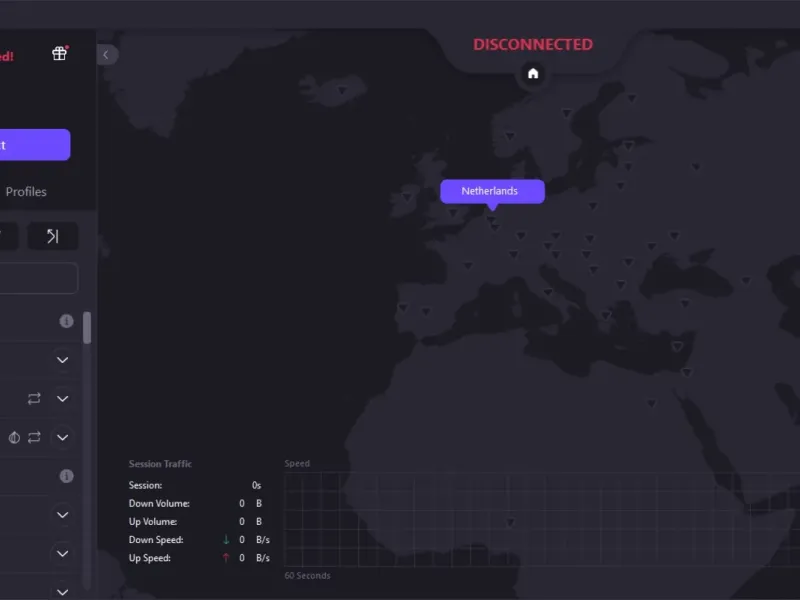Click the home icon below DISCONNECTED
Viewport: 800px width, 600px height.
pos(533,73)
